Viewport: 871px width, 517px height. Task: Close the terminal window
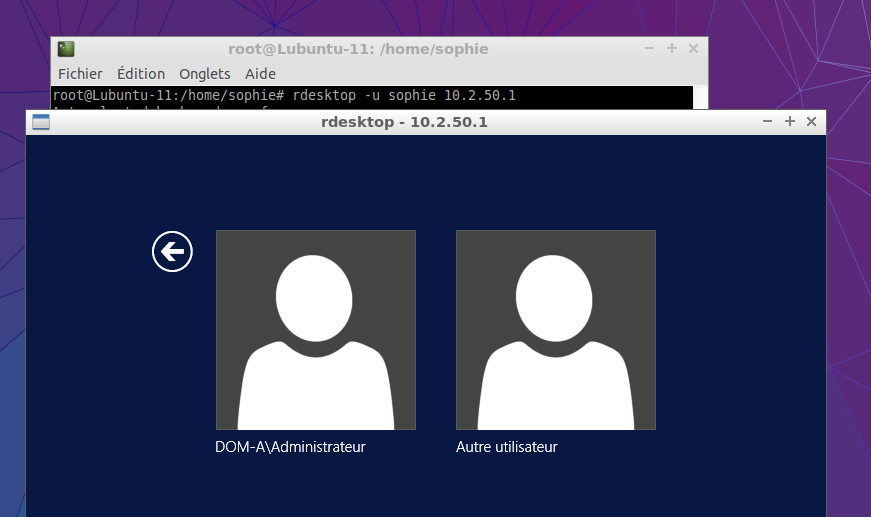click(x=694, y=48)
